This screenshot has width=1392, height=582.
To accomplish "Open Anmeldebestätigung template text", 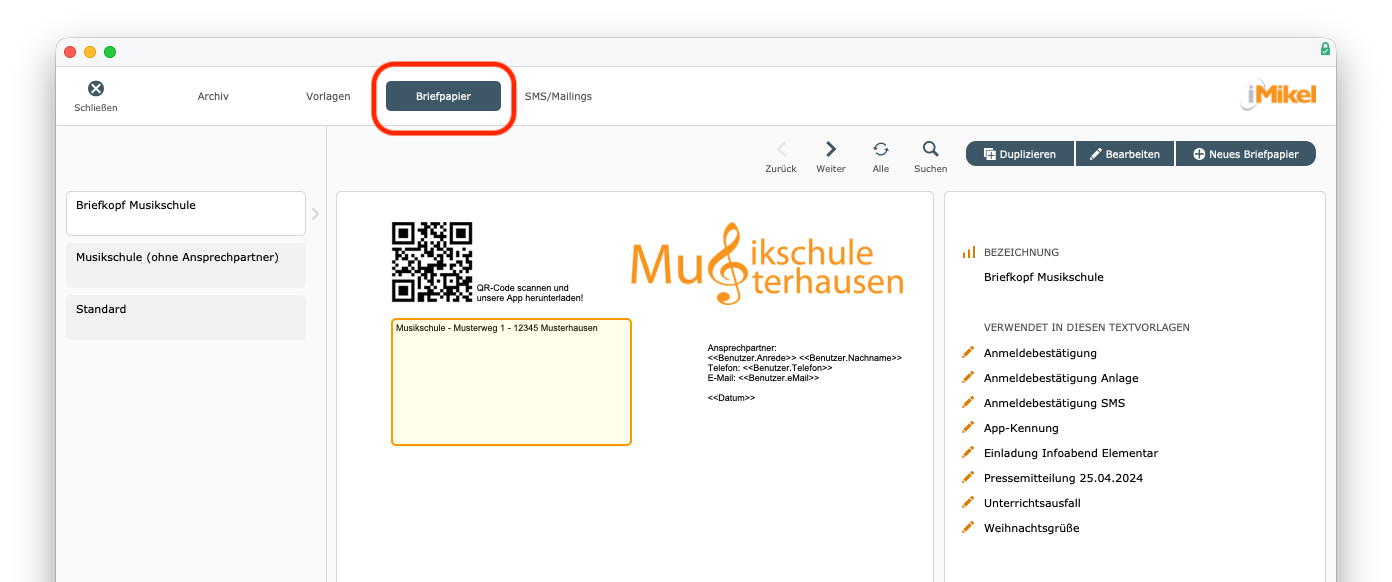I will [x=1040, y=353].
